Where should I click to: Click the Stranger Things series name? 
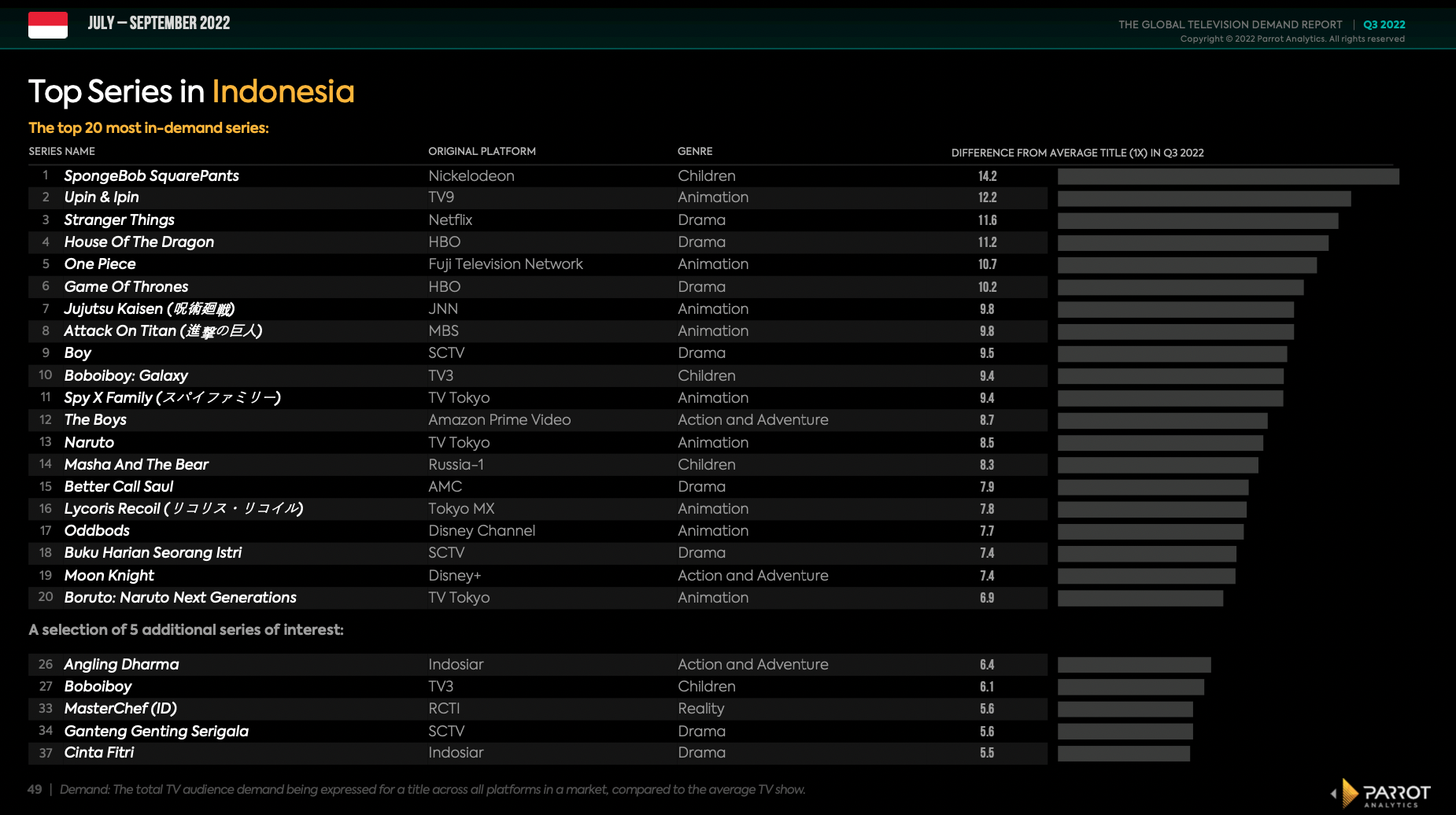click(119, 220)
